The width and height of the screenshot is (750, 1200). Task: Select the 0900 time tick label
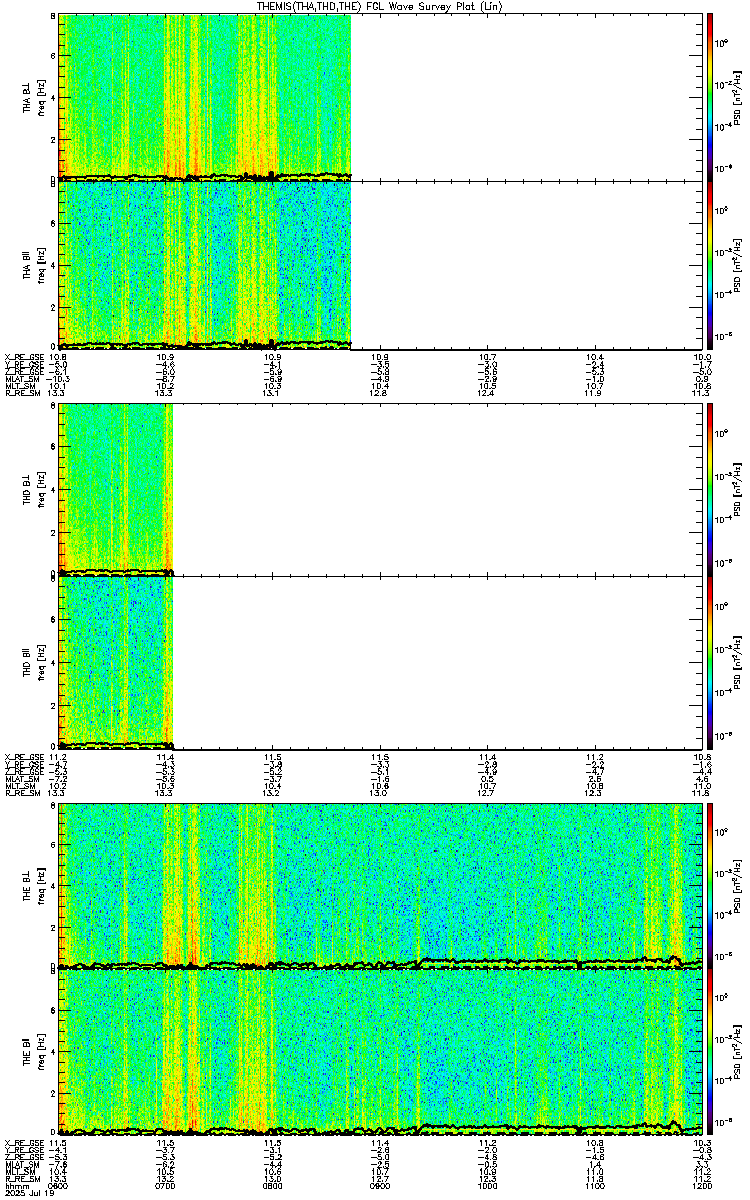(x=380, y=1186)
